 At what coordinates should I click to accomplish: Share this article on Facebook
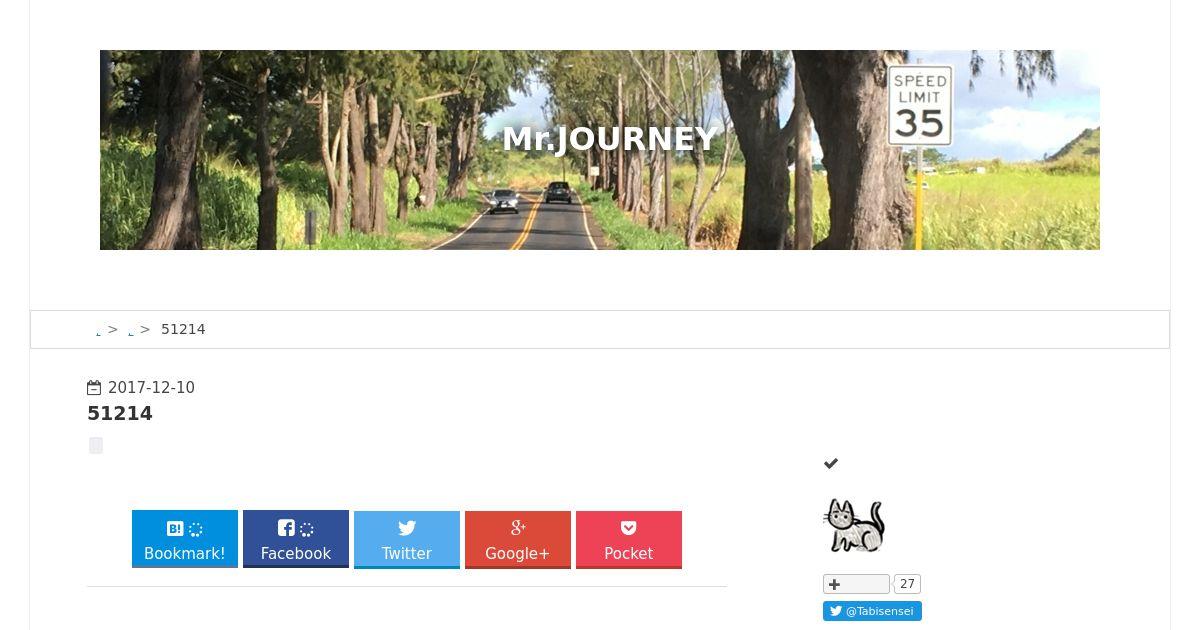coord(296,539)
